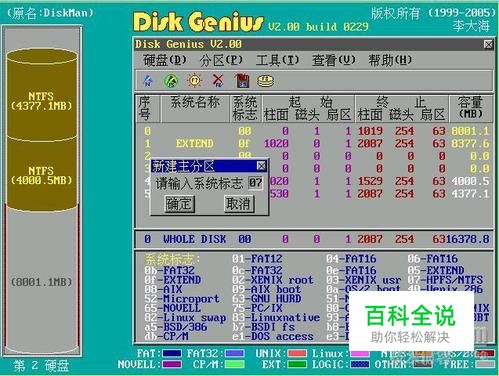Screen dimensions: 499x376
Task: Click capacity value 4000.5 in the table
Action: click(470, 181)
